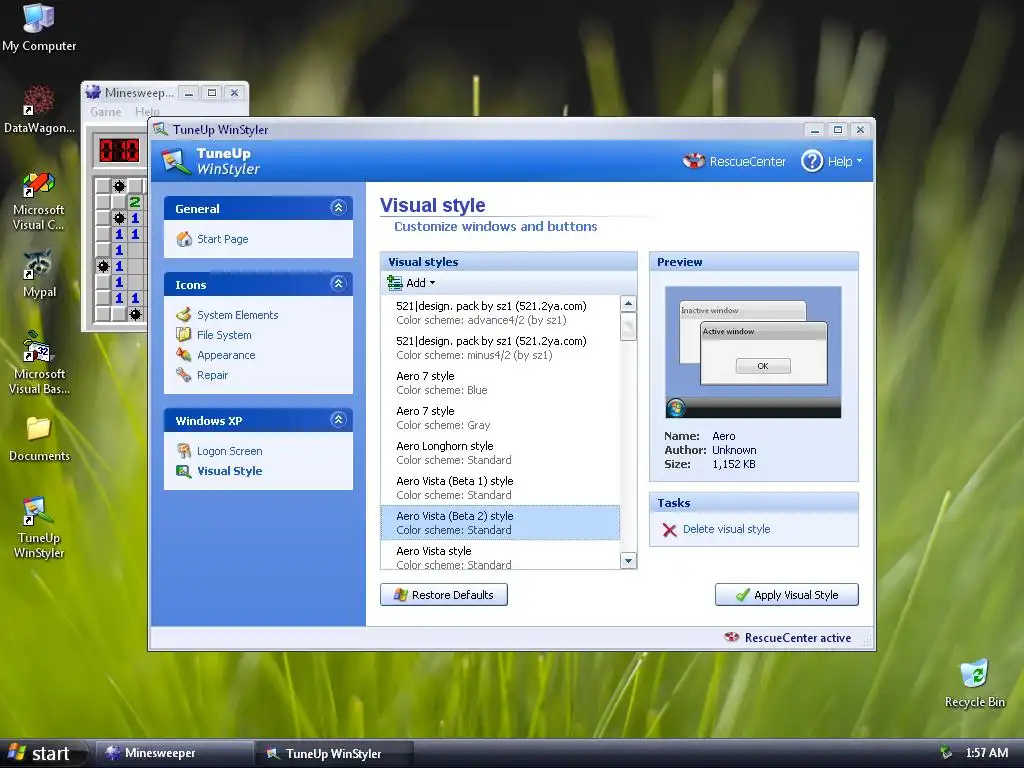Select the Visual Style sidebar link
The image size is (1024, 768).
[229, 471]
